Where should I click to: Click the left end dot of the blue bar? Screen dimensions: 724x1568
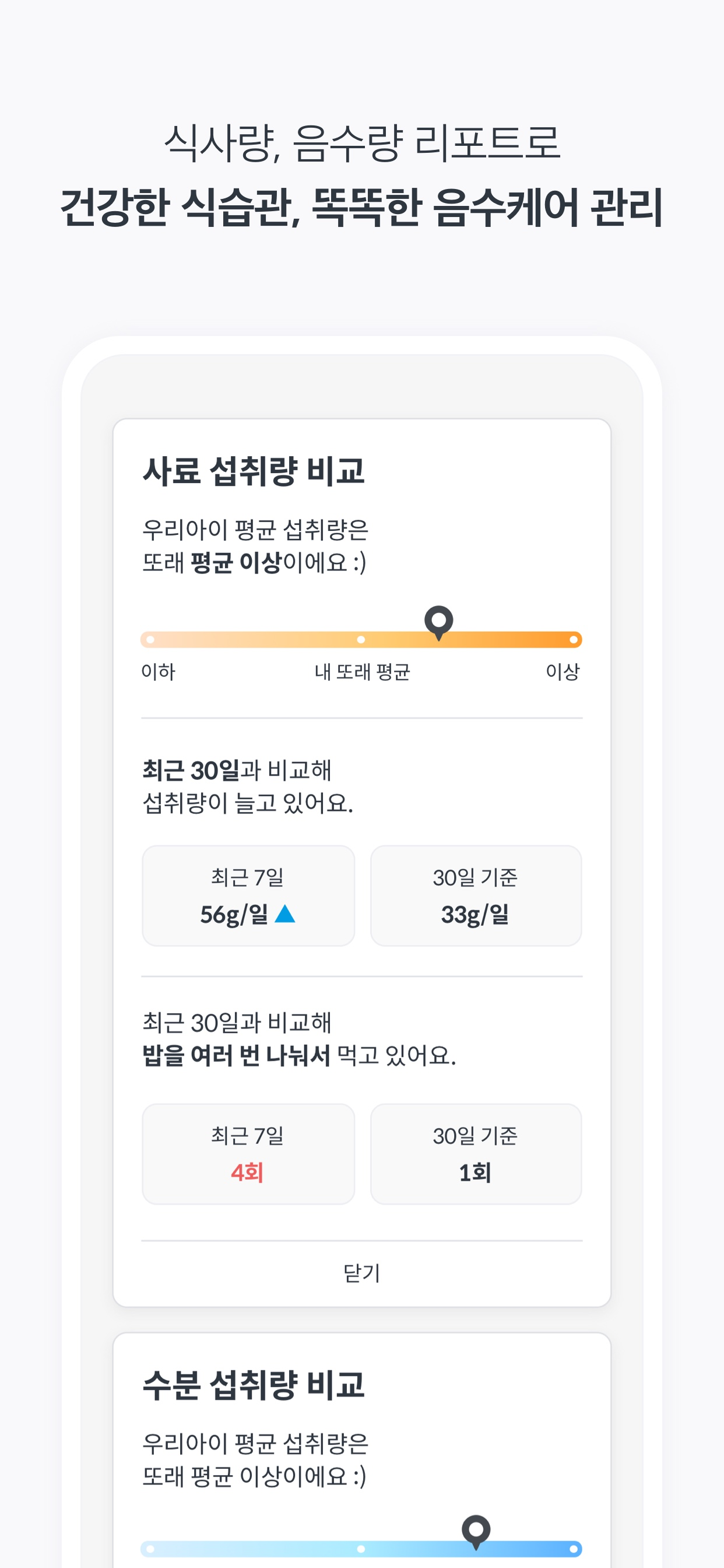150,1549
